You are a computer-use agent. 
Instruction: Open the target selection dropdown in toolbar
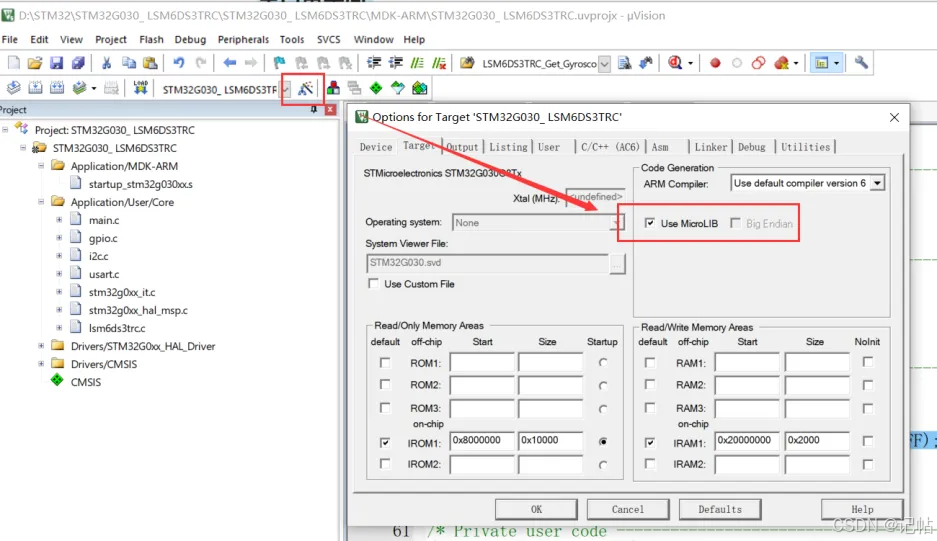click(286, 89)
